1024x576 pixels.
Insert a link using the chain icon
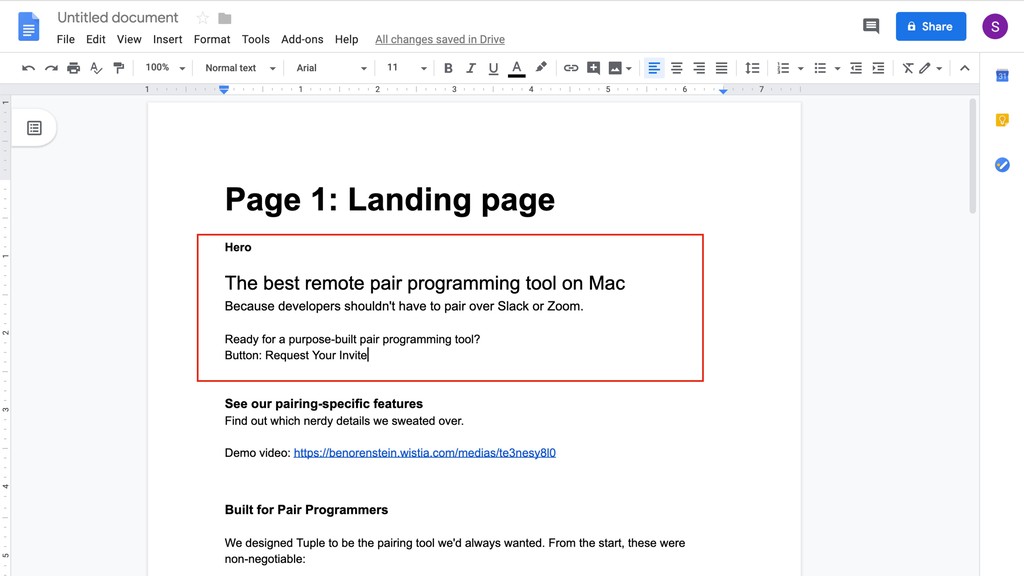click(571, 68)
